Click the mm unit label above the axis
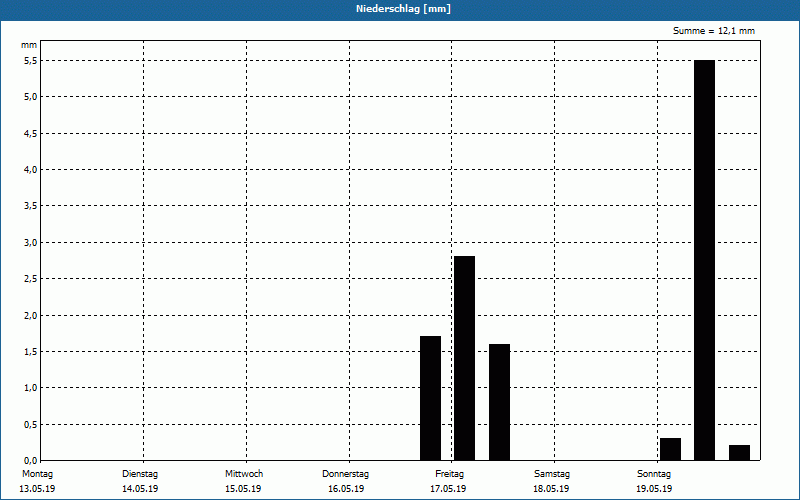This screenshot has height=500, width=800. (29, 45)
